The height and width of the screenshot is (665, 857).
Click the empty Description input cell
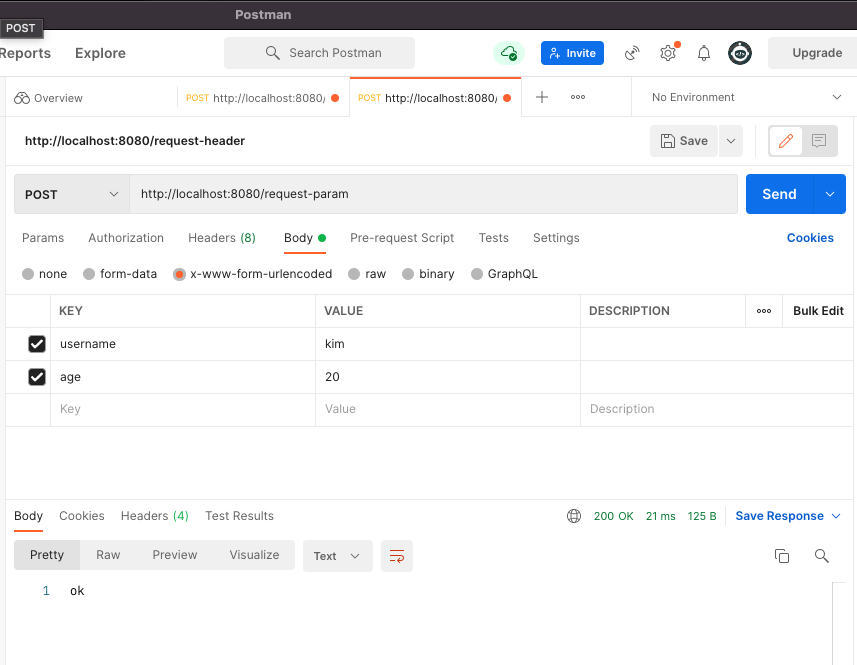(x=717, y=409)
